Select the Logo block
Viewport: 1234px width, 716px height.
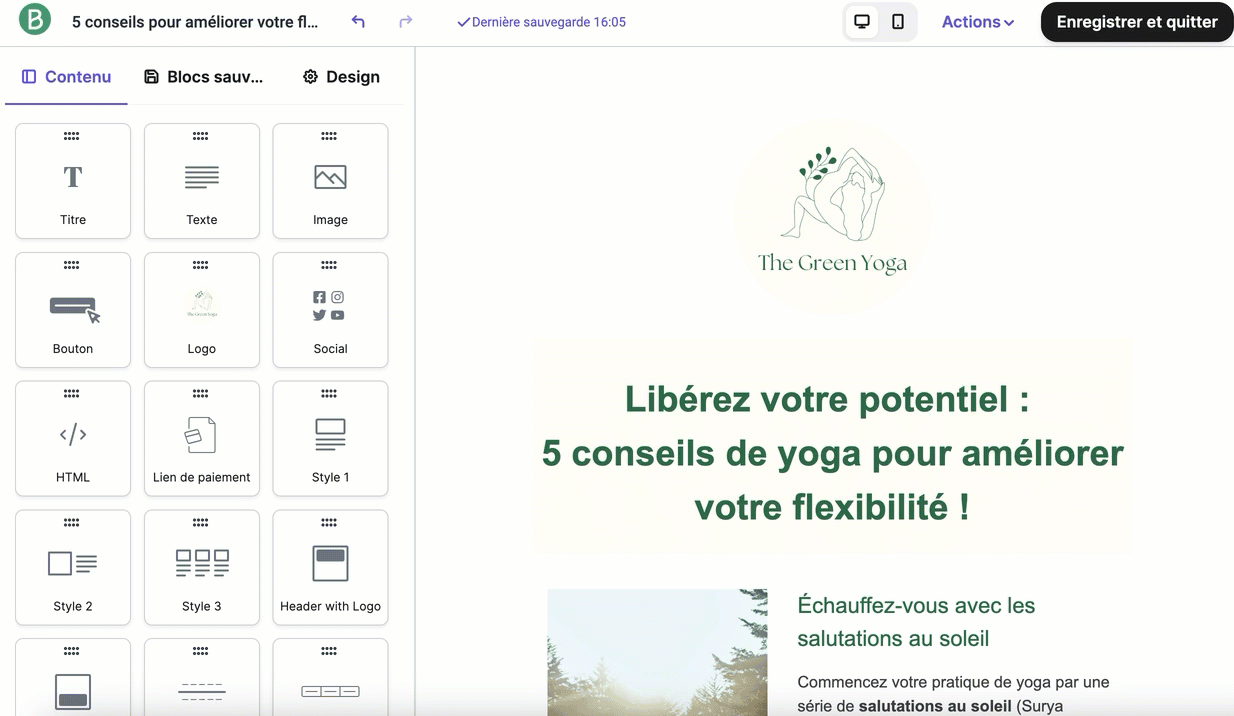(x=202, y=310)
